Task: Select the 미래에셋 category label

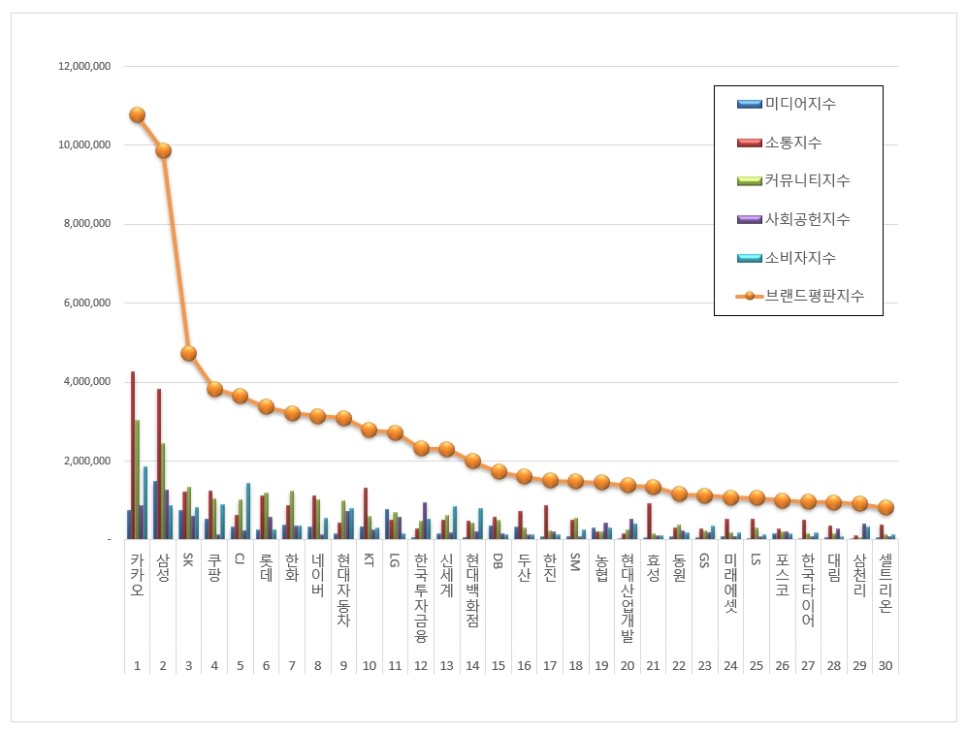Action: click(731, 582)
